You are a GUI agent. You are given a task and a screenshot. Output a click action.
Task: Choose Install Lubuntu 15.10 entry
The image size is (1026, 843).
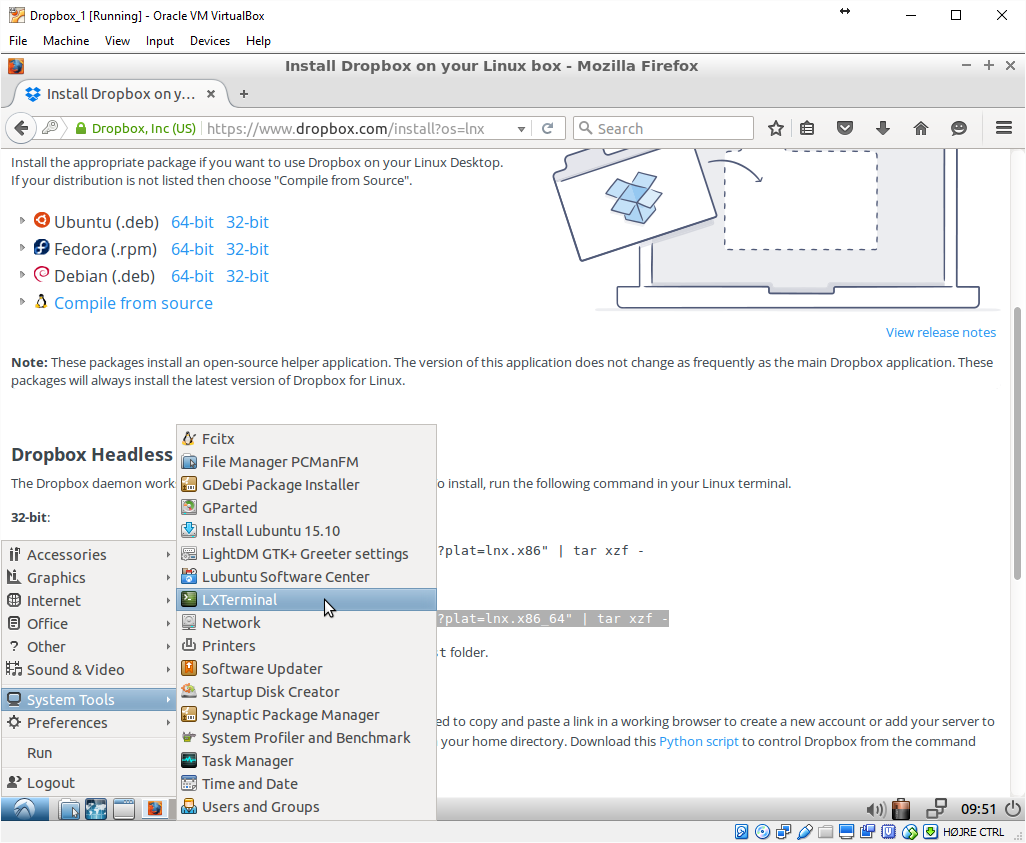coord(306,531)
